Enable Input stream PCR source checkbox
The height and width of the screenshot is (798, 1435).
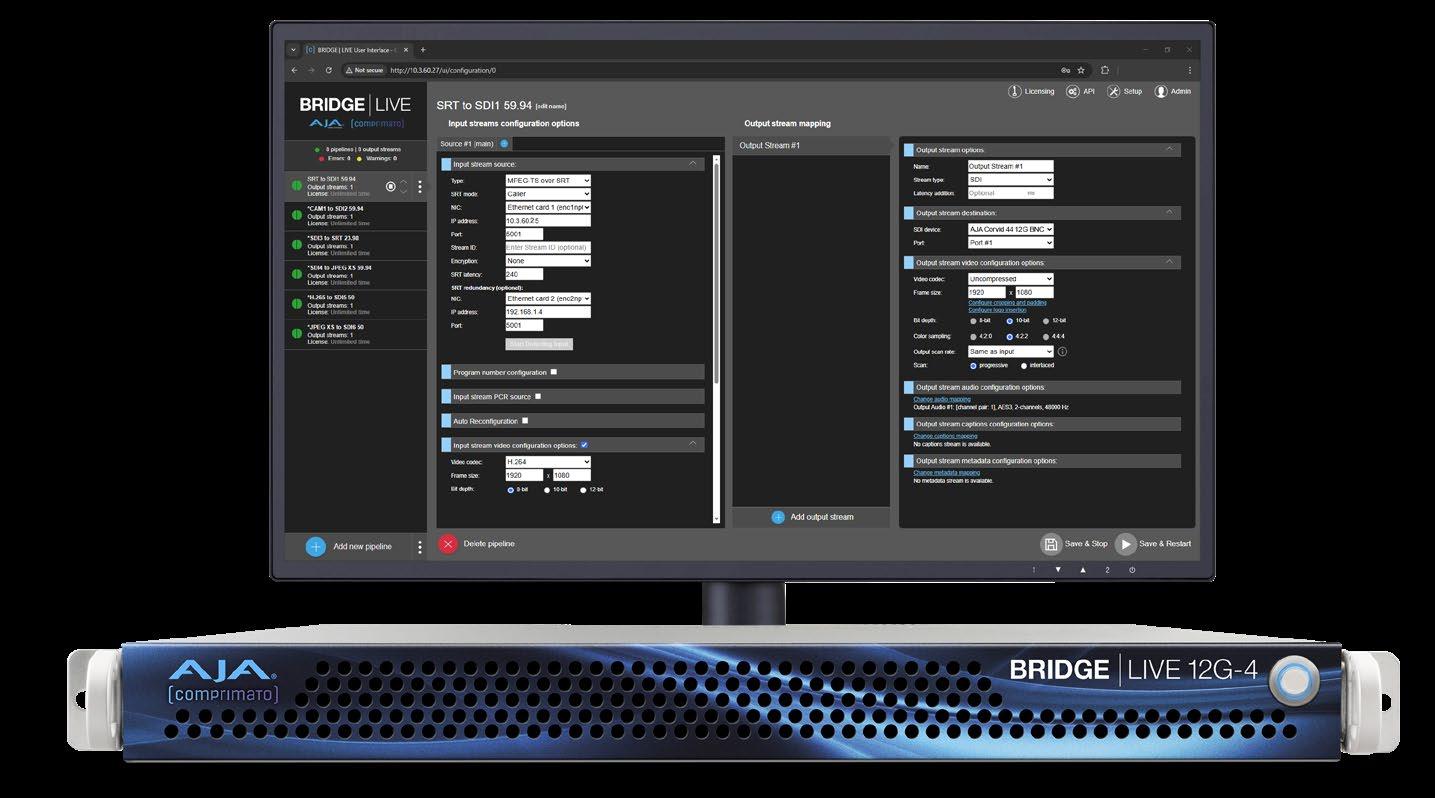tap(537, 397)
